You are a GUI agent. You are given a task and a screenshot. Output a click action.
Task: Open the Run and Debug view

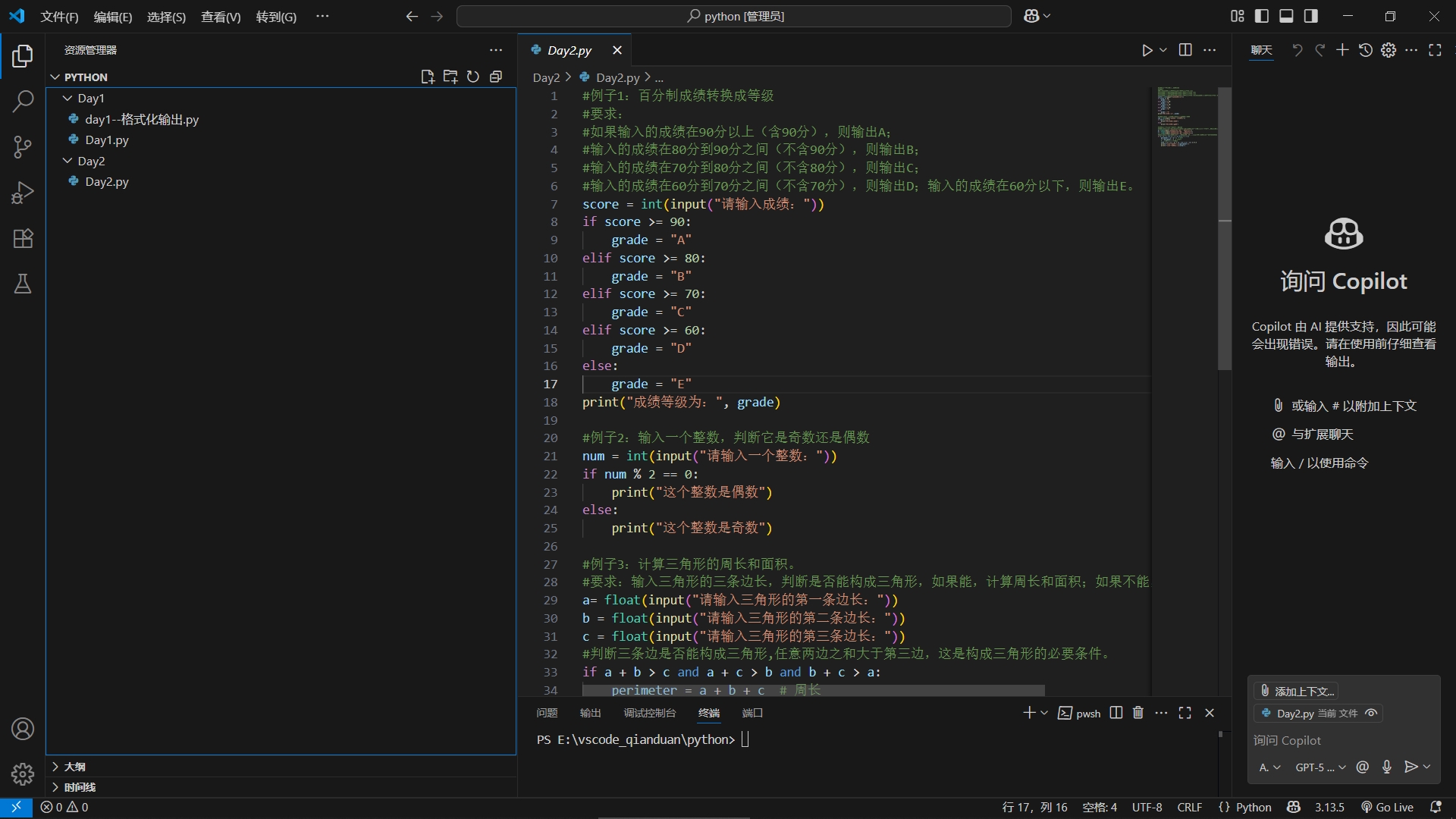click(x=23, y=193)
